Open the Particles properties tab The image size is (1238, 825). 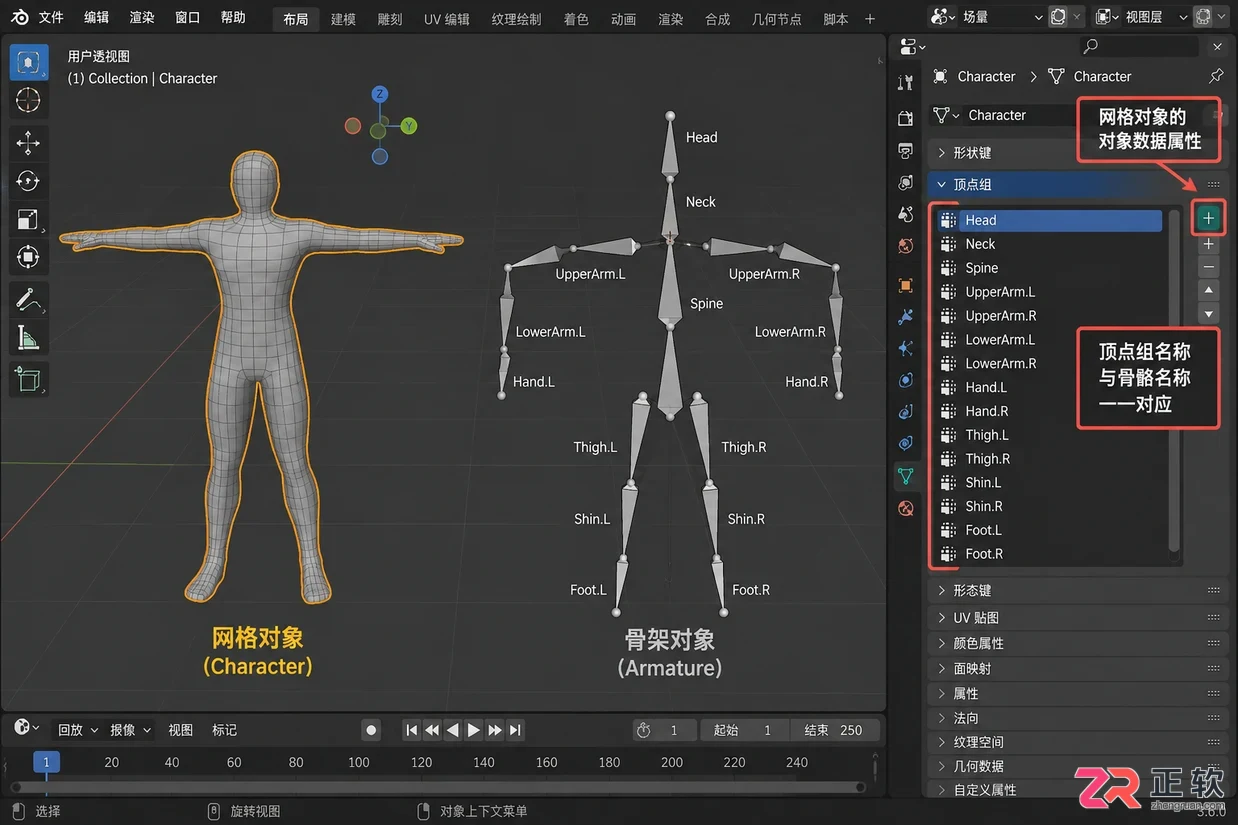click(x=906, y=348)
